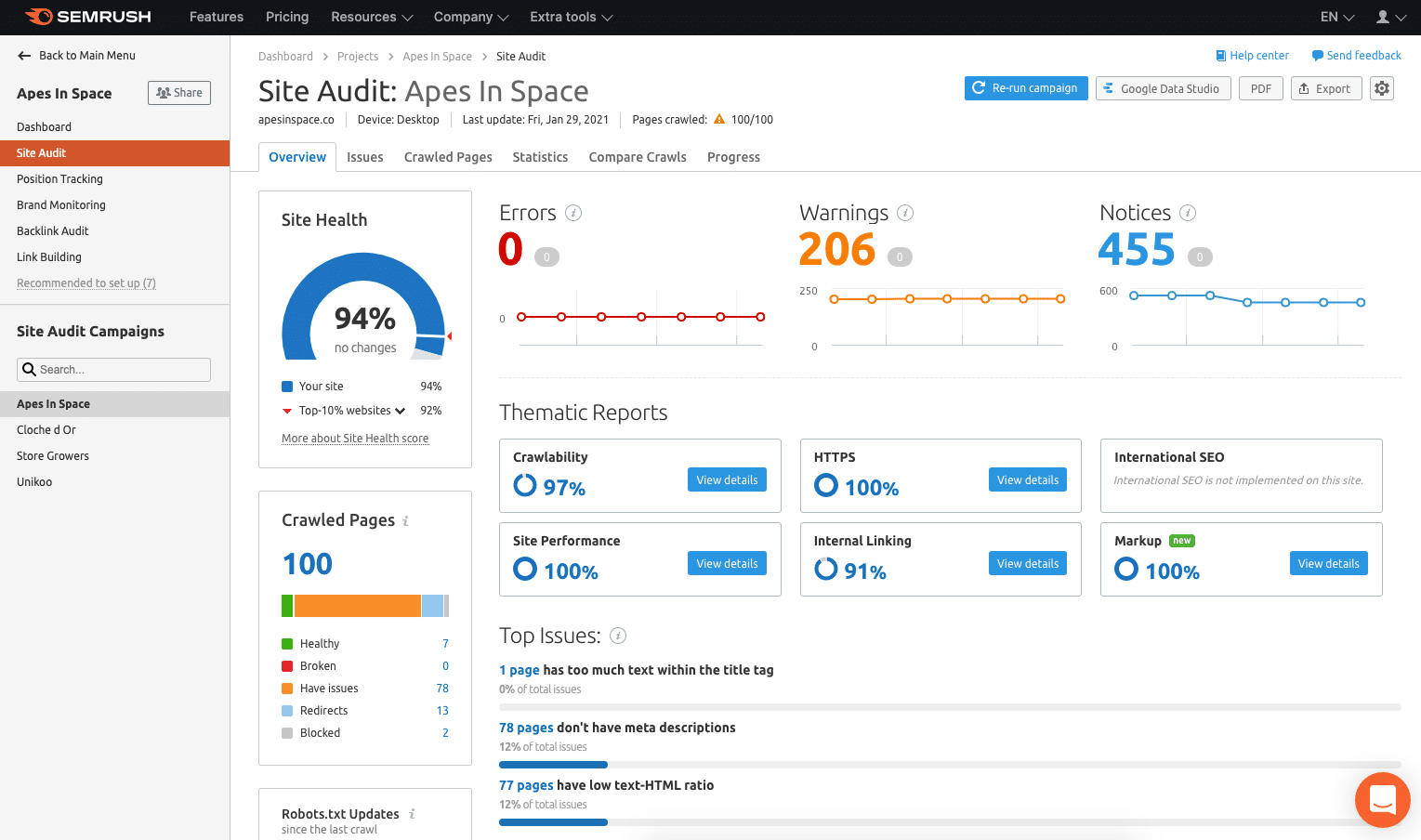This screenshot has width=1421, height=840.
Task: Click the green Healthy bar segment
Action: pos(287,606)
